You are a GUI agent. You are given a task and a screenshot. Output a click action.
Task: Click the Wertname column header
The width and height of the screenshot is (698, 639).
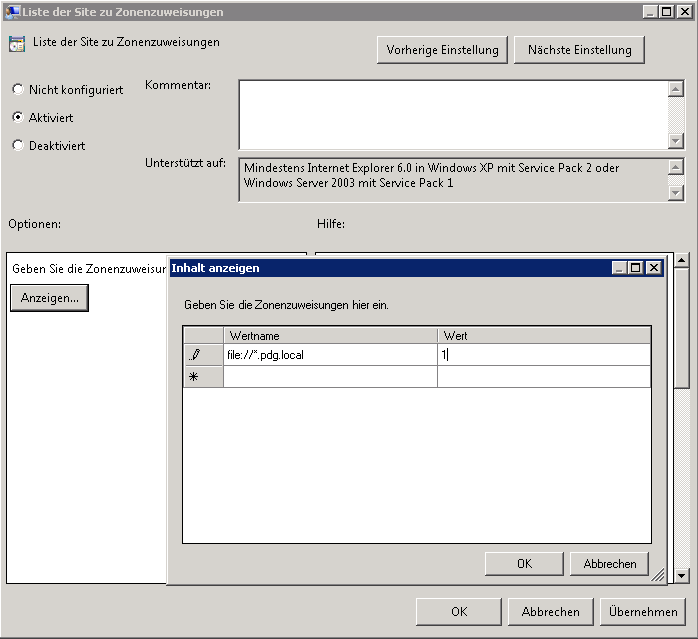click(330, 335)
